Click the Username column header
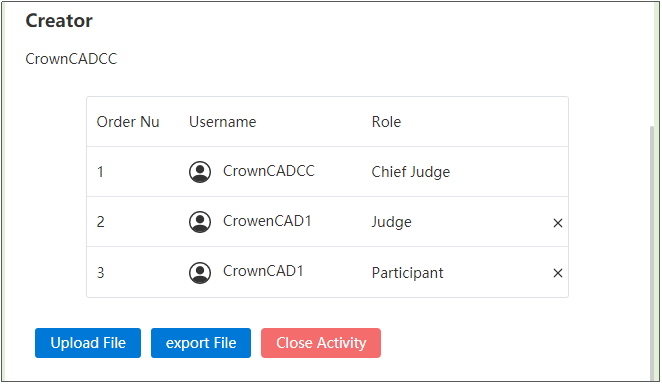The height and width of the screenshot is (384, 662). (222, 122)
